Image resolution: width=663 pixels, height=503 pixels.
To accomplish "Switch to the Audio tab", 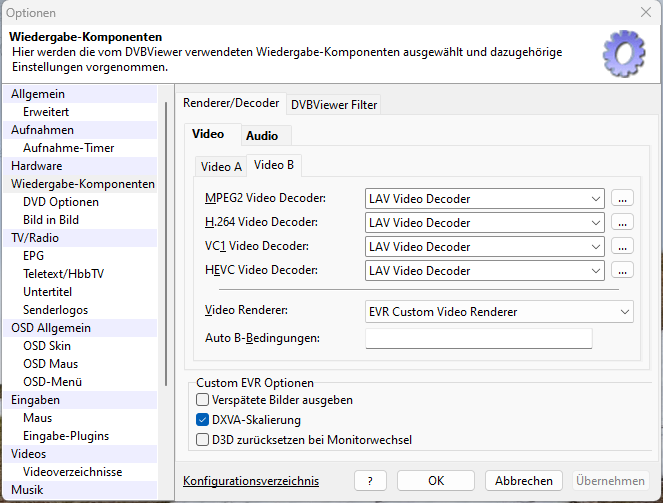I will pos(262,135).
